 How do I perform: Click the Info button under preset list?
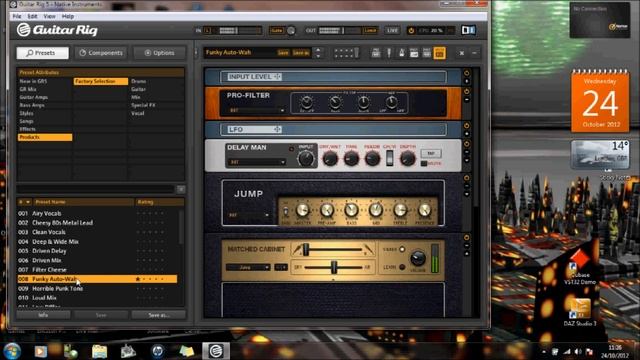(43, 315)
